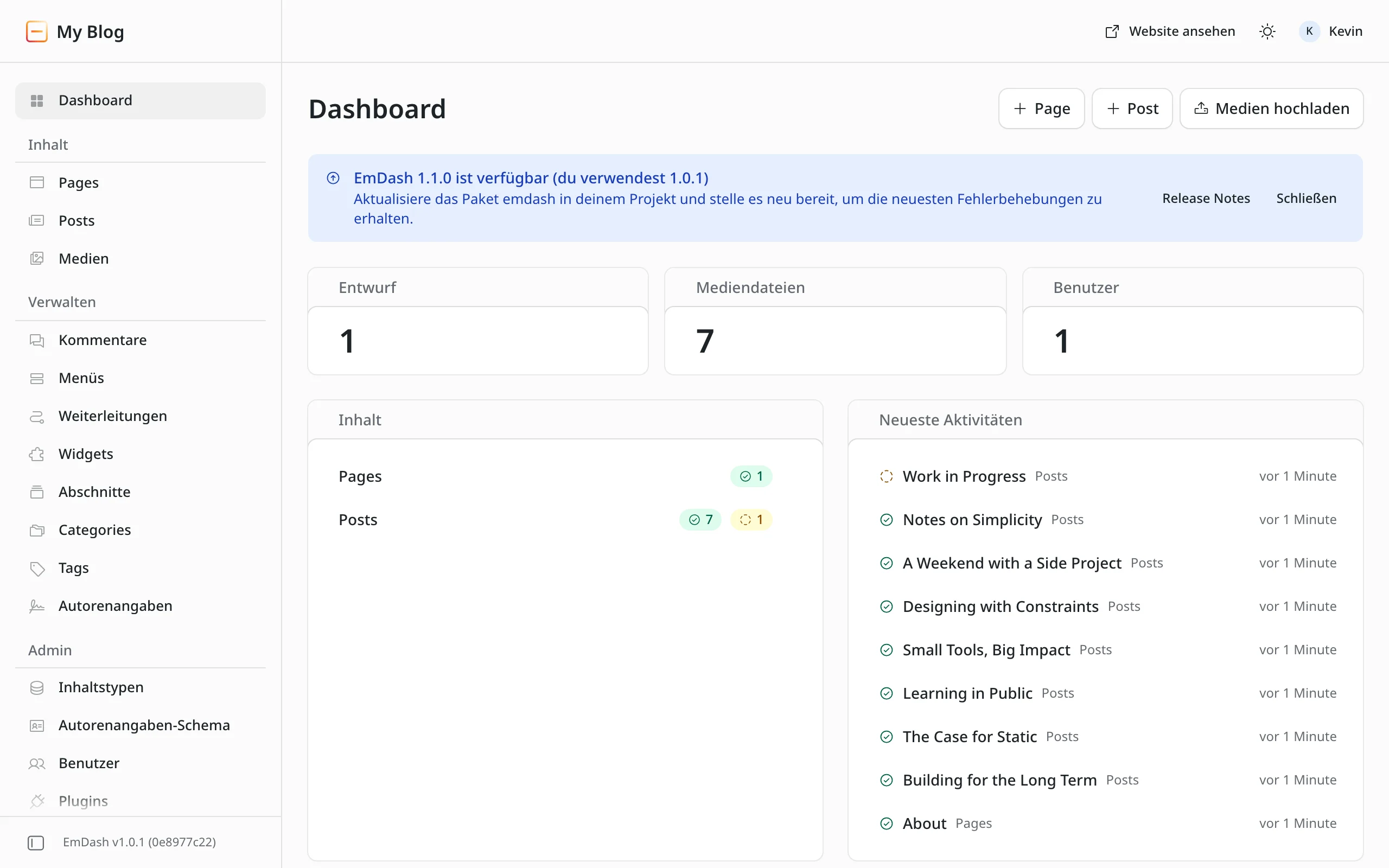Open Posts in the sidebar
The image size is (1389, 868).
point(140,220)
